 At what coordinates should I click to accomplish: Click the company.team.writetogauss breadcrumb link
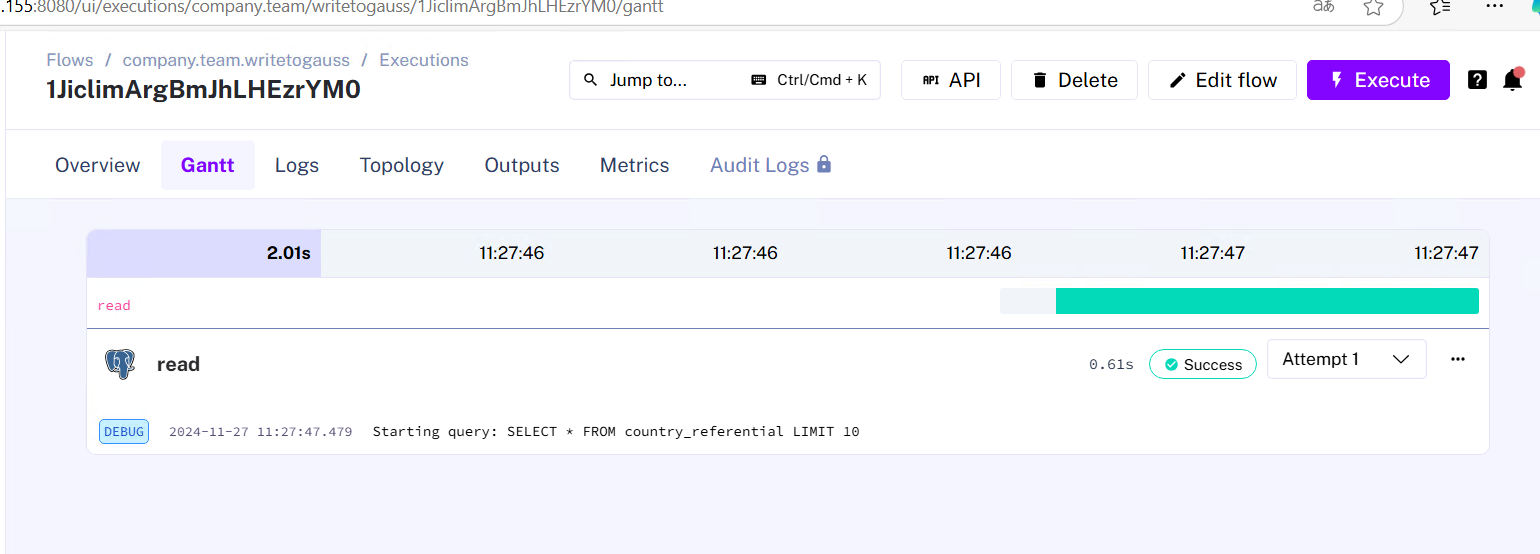point(236,60)
